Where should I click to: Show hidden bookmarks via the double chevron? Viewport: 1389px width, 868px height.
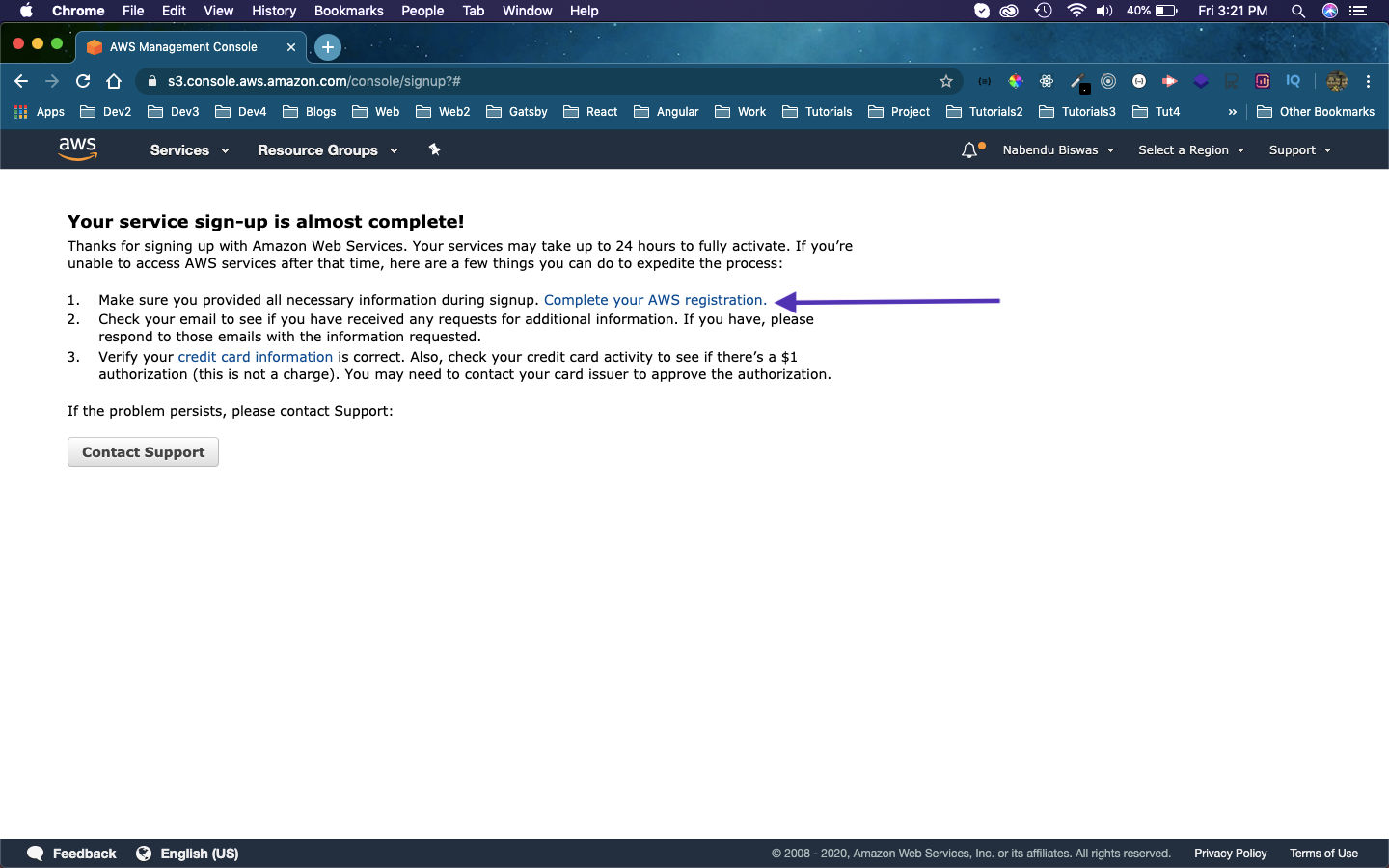[x=1232, y=112]
